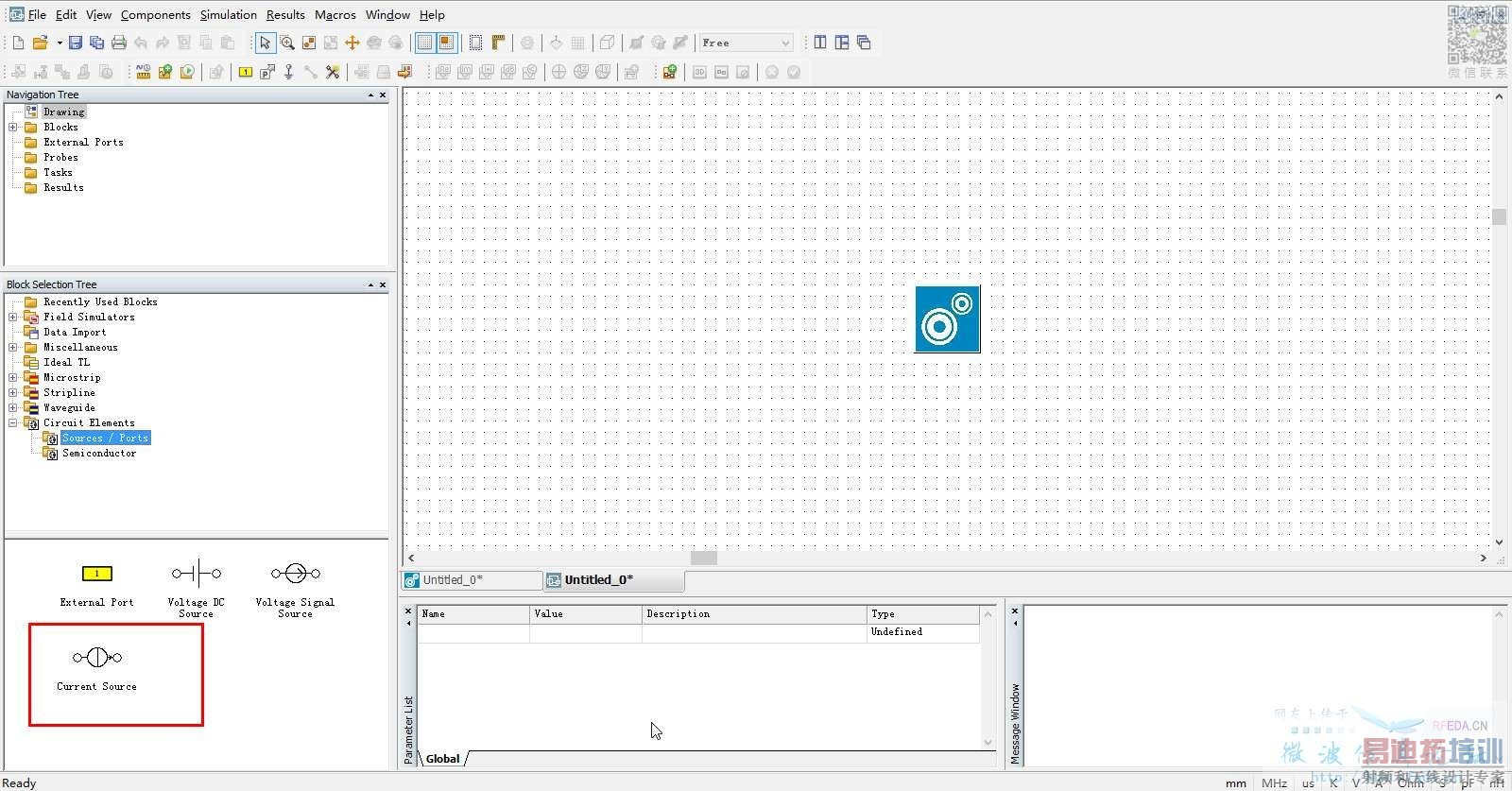
Task: Add new task with green plus icon
Action: [165, 72]
